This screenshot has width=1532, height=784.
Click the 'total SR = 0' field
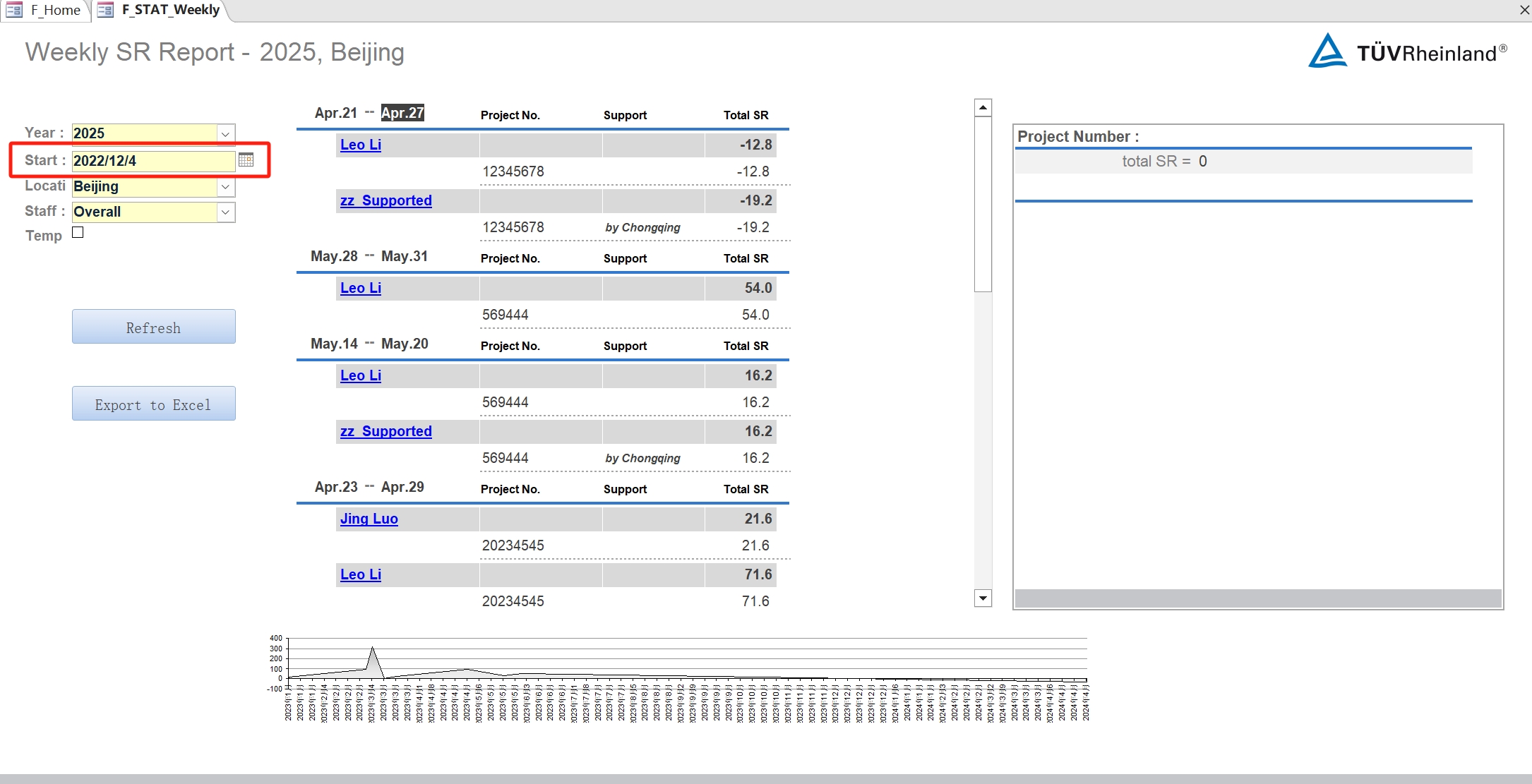pos(1243,162)
